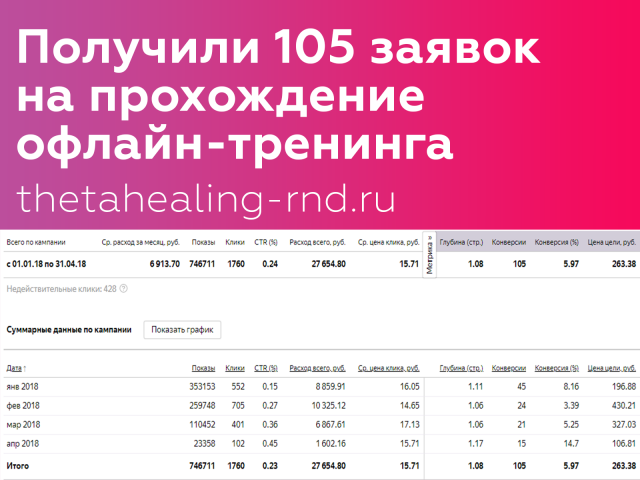Viewport: 640px width, 480px height.
Task: Click the April depth value 1.17
Action: (x=476, y=444)
